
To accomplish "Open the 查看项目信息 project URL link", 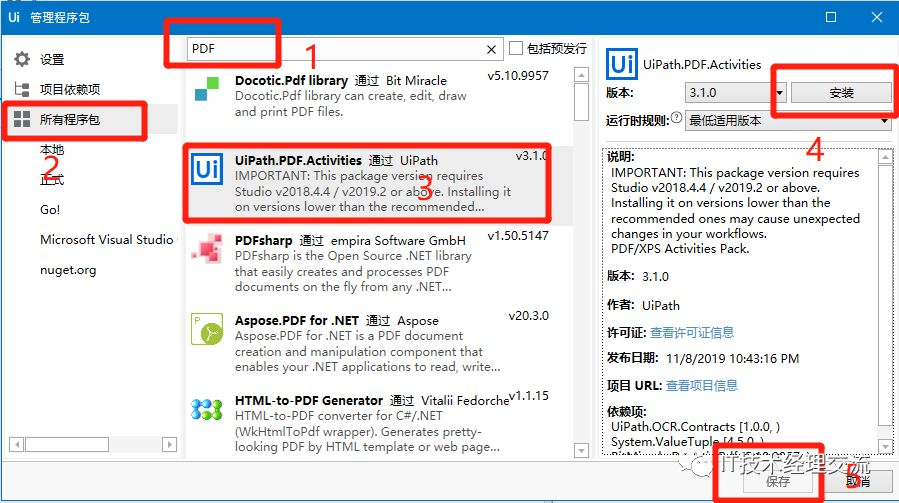I will click(702, 385).
